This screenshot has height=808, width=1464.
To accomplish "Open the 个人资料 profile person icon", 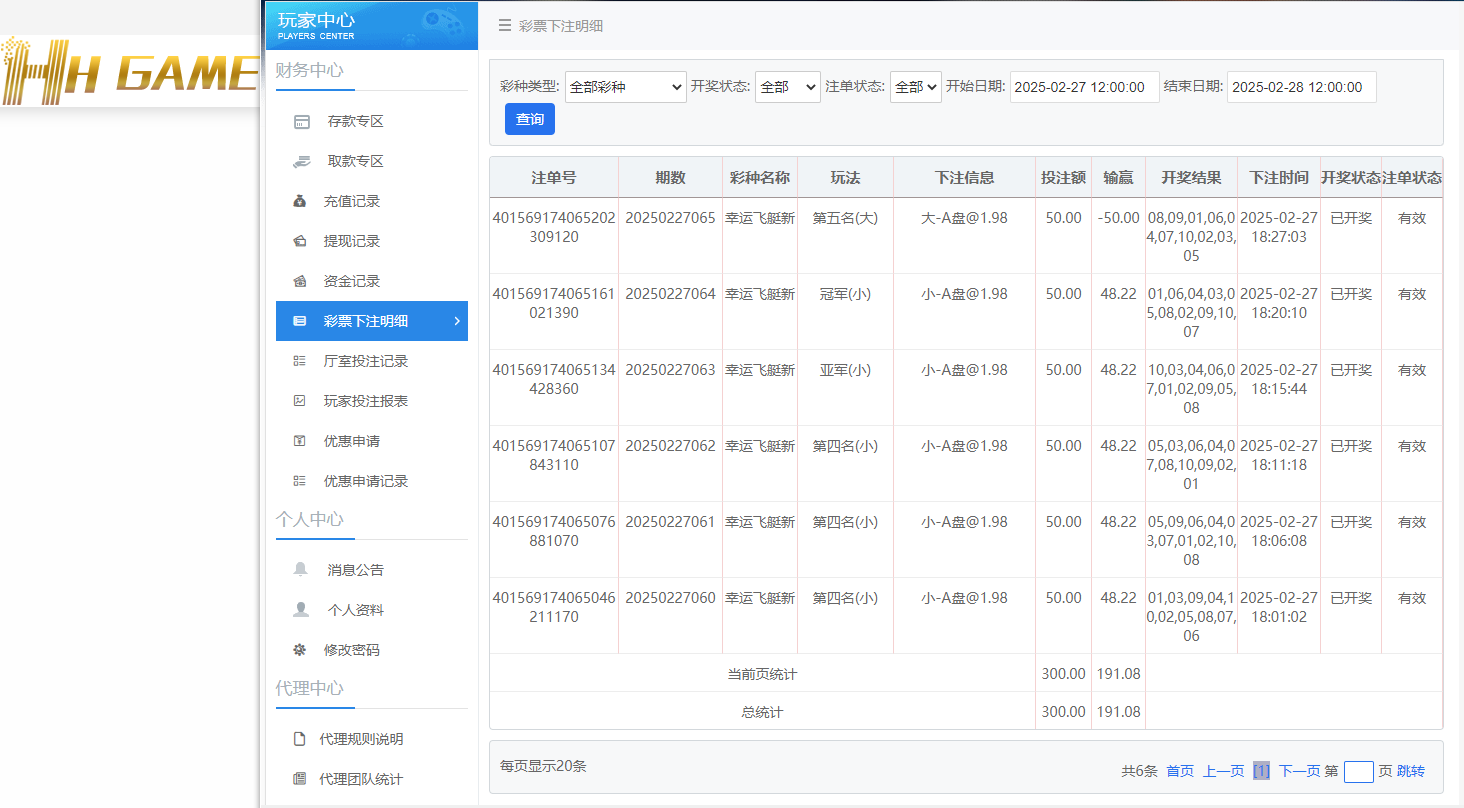I will pyautogui.click(x=301, y=609).
